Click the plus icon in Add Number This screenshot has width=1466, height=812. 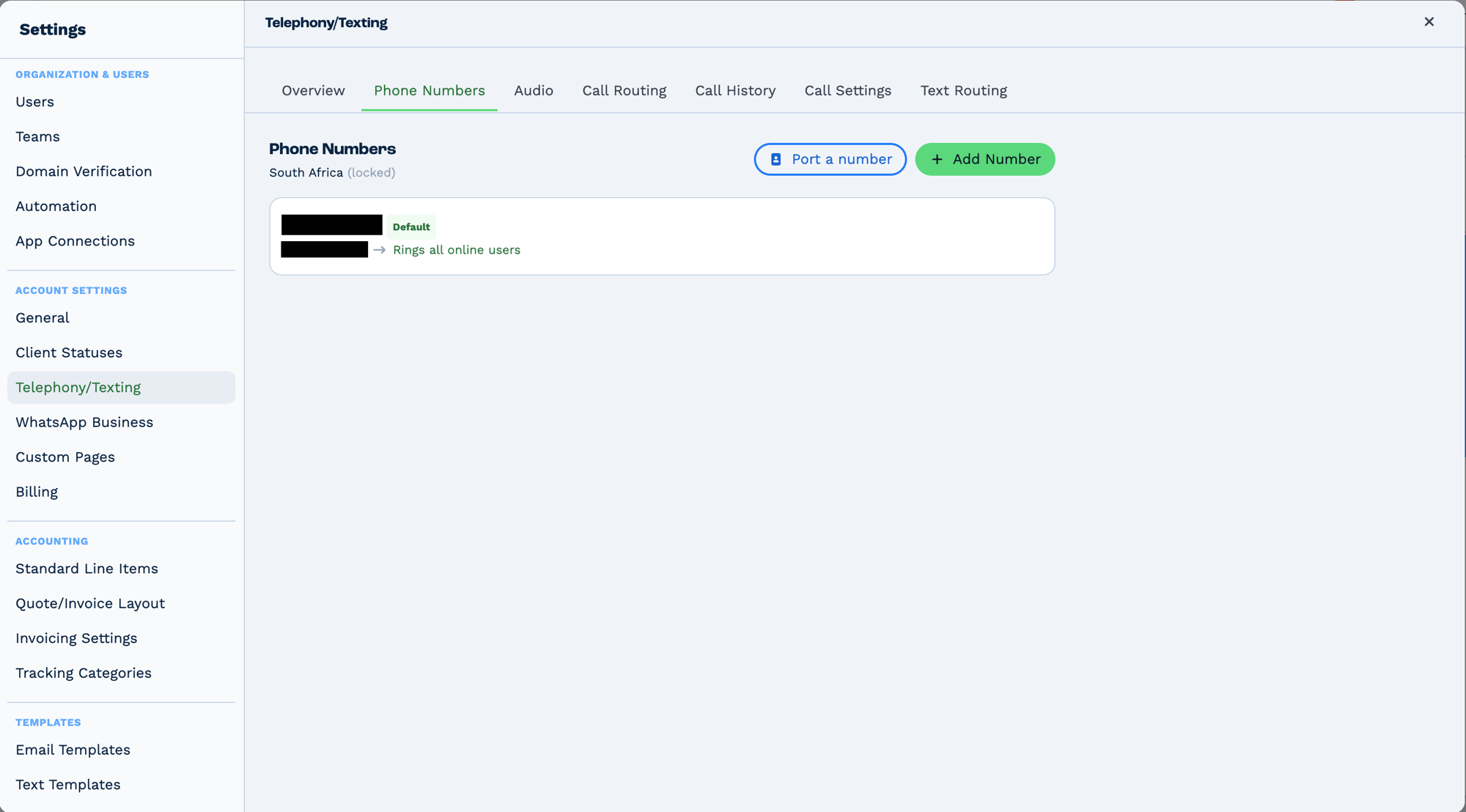click(x=937, y=159)
